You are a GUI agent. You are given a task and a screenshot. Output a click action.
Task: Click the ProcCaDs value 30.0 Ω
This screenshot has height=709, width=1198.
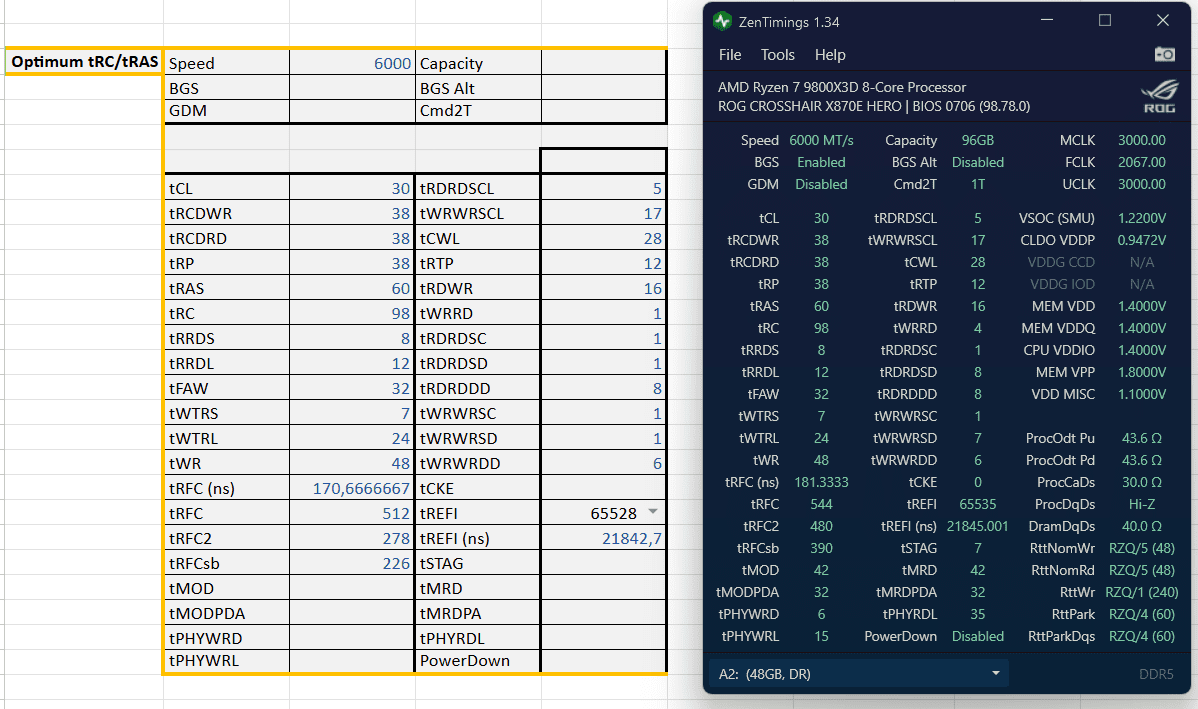click(1141, 482)
